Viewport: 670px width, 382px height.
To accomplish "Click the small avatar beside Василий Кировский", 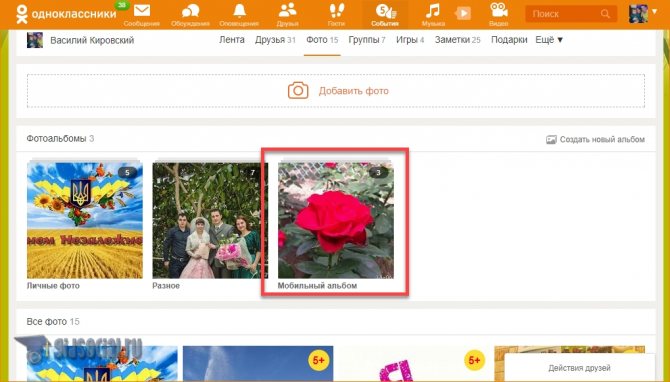I will pos(35,40).
